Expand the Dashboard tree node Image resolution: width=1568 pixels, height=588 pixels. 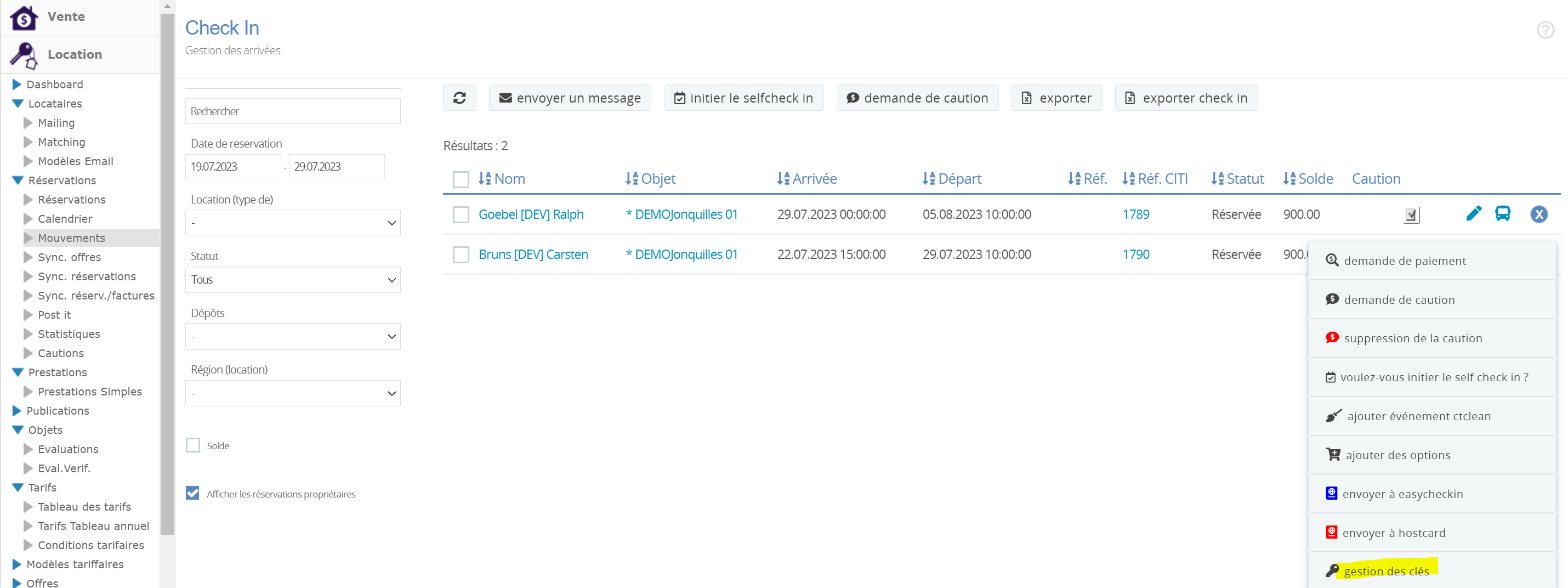tap(17, 84)
